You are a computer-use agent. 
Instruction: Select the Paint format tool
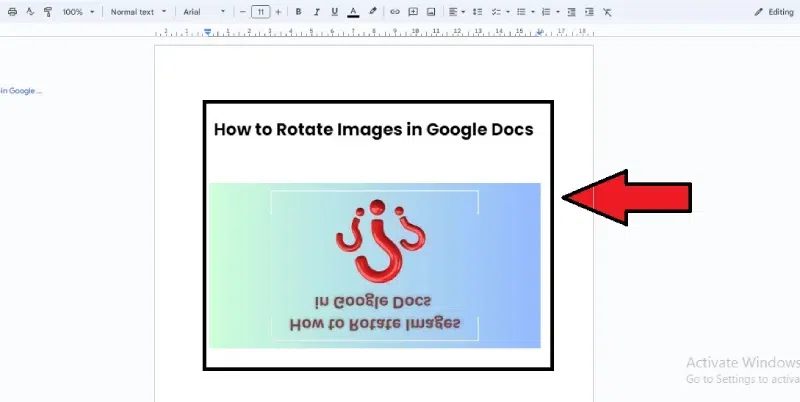47,12
